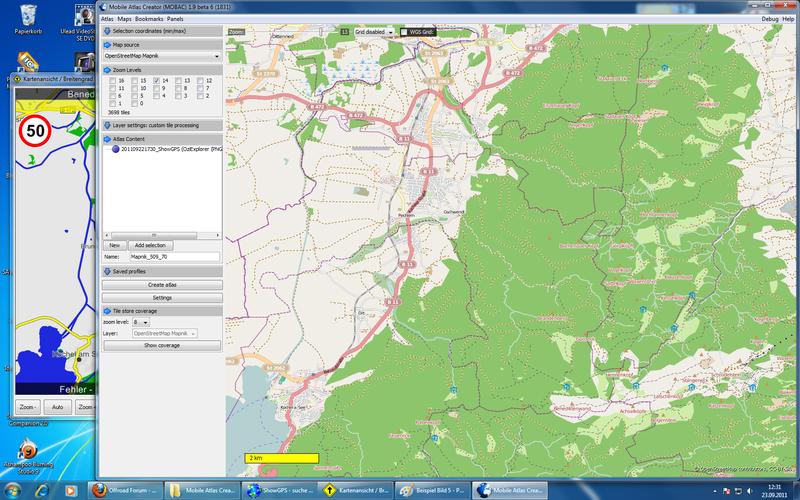Enable zoom level 13 checkbox
Viewport: 800px width, 500px height.
pyautogui.click(x=179, y=81)
